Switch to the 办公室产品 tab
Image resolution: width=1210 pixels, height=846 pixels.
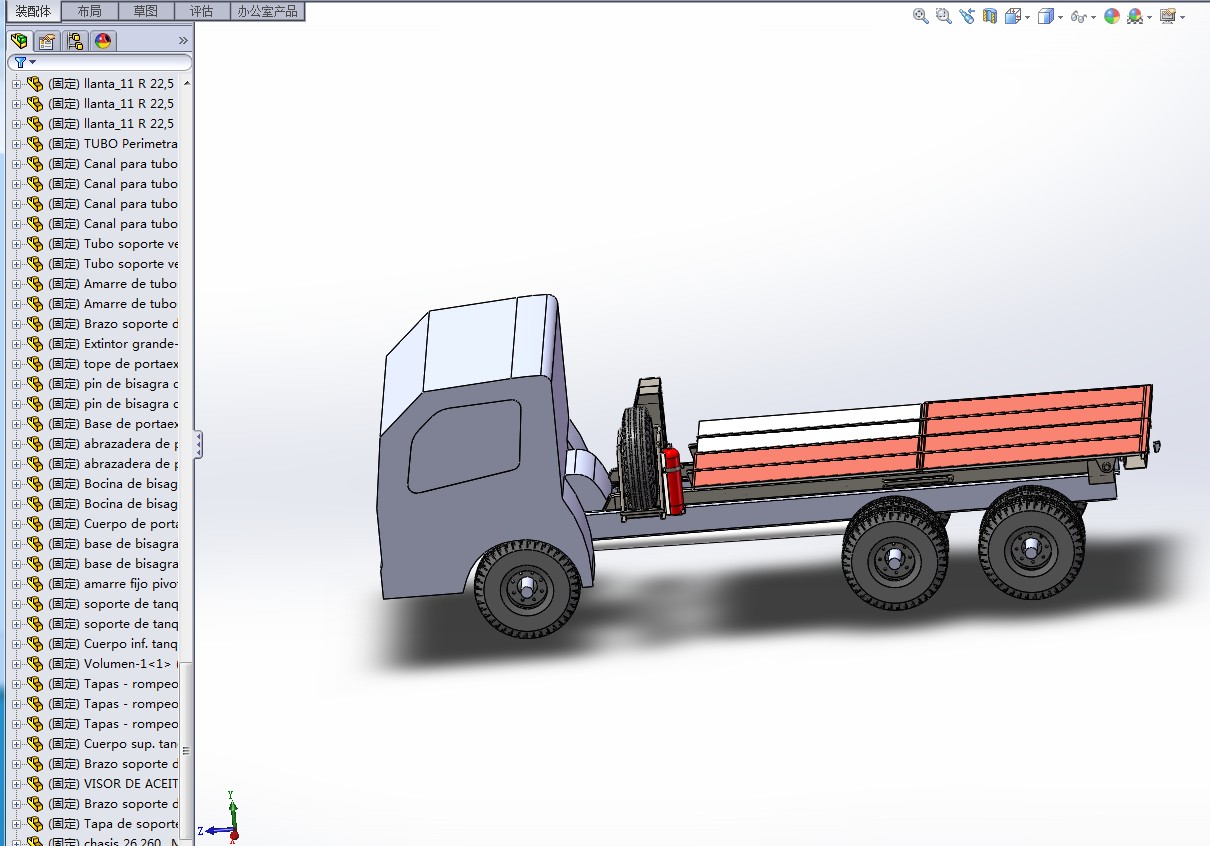point(267,11)
